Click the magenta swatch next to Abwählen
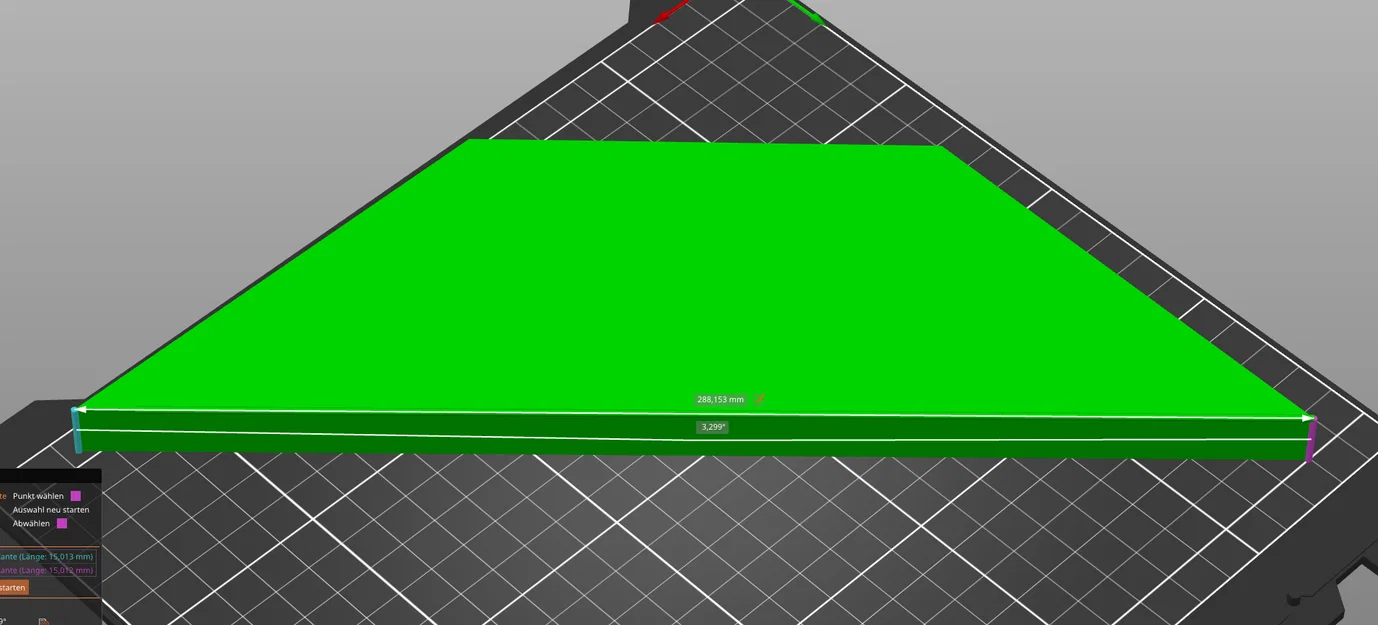The height and width of the screenshot is (625, 1378). (61, 523)
